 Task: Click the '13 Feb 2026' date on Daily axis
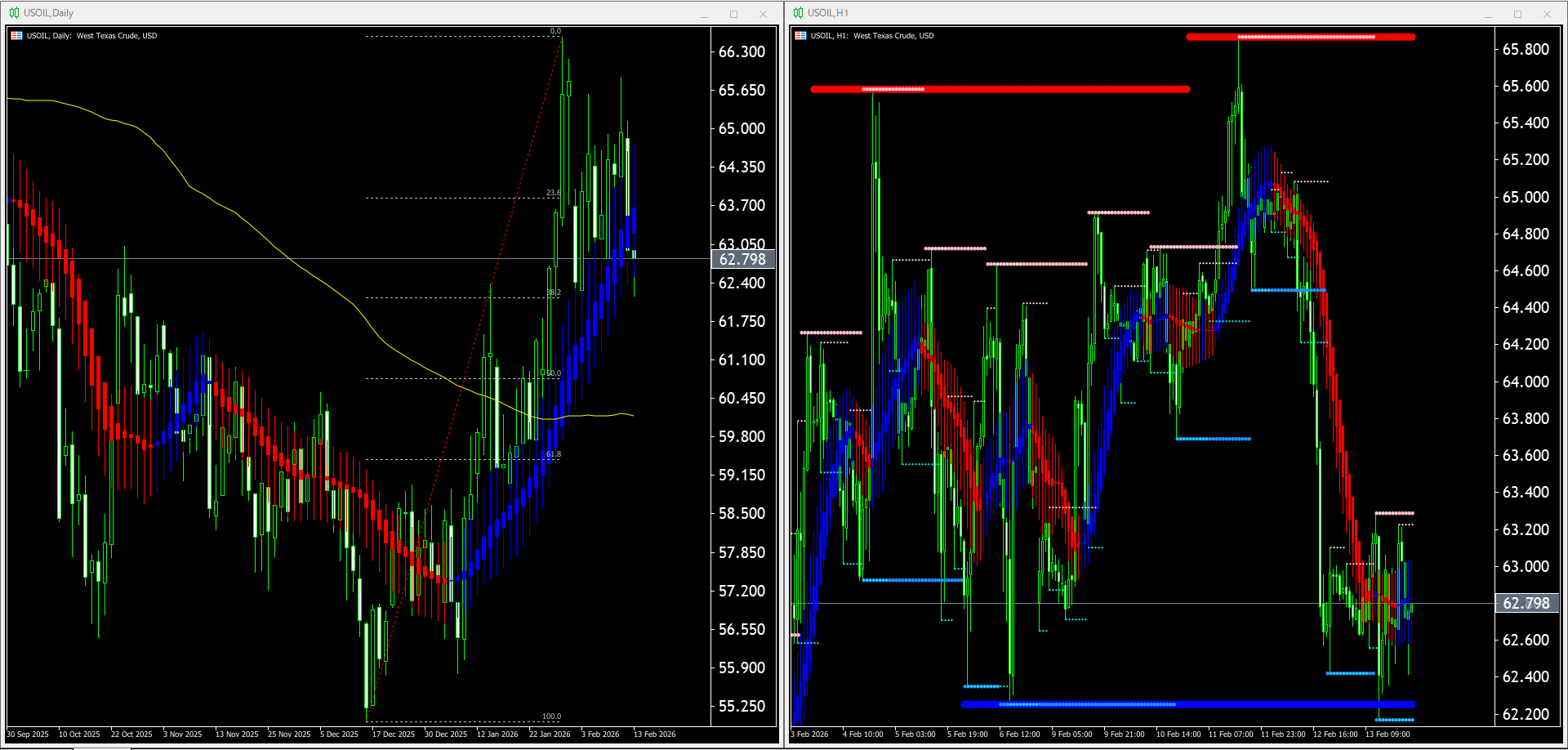[655, 734]
